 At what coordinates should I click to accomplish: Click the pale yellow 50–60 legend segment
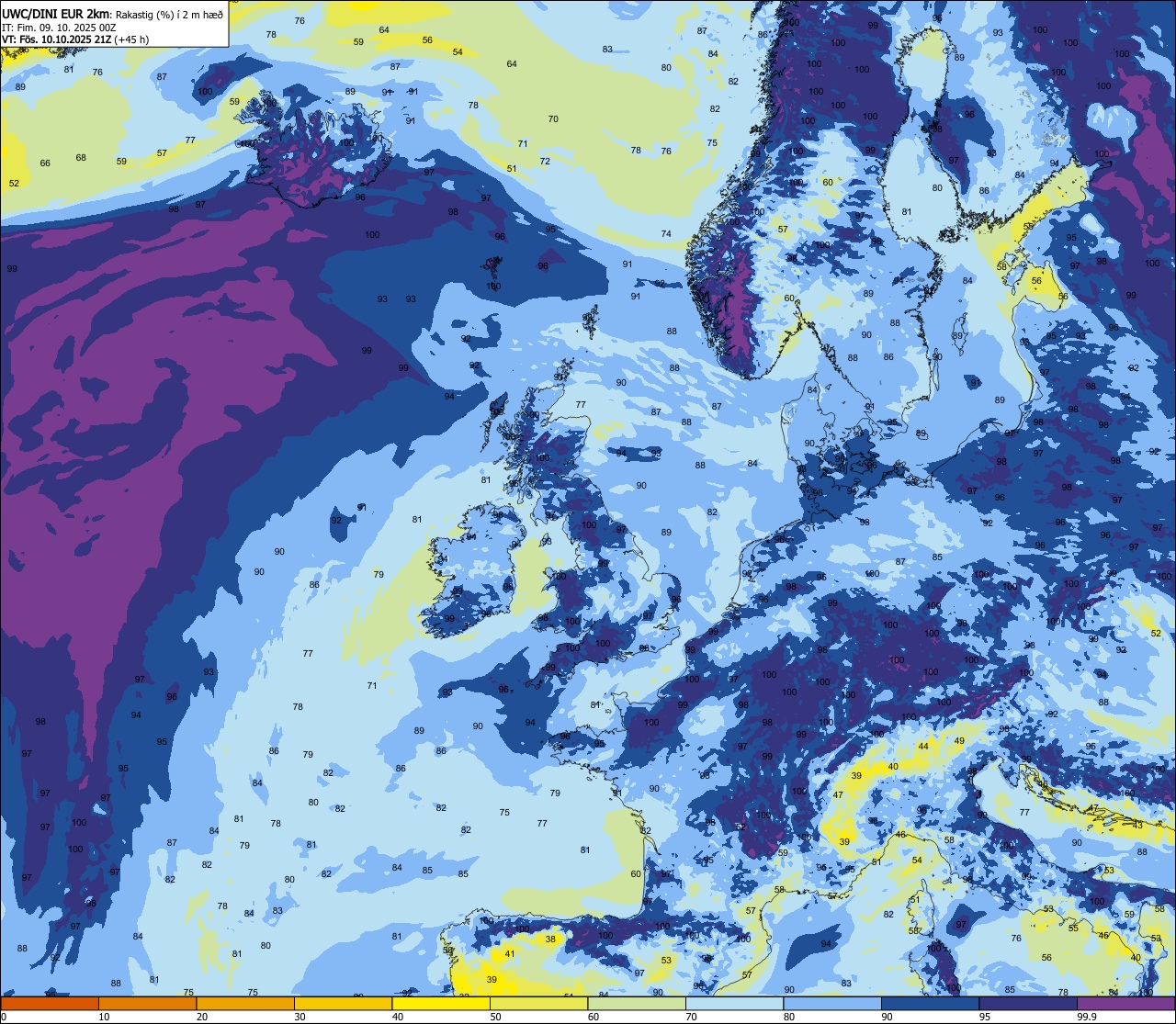tap(538, 1003)
